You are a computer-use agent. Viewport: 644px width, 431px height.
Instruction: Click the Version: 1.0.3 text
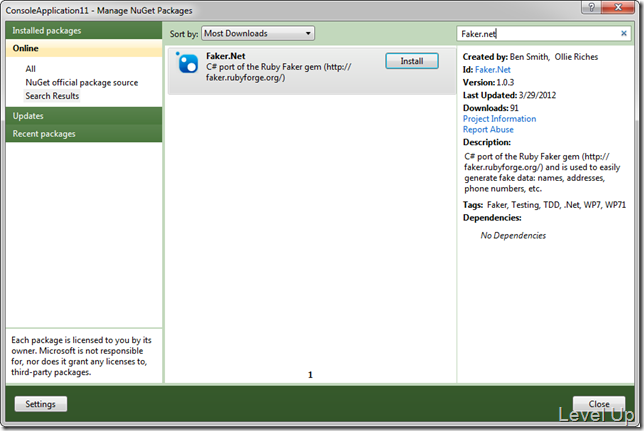[x=488, y=82]
